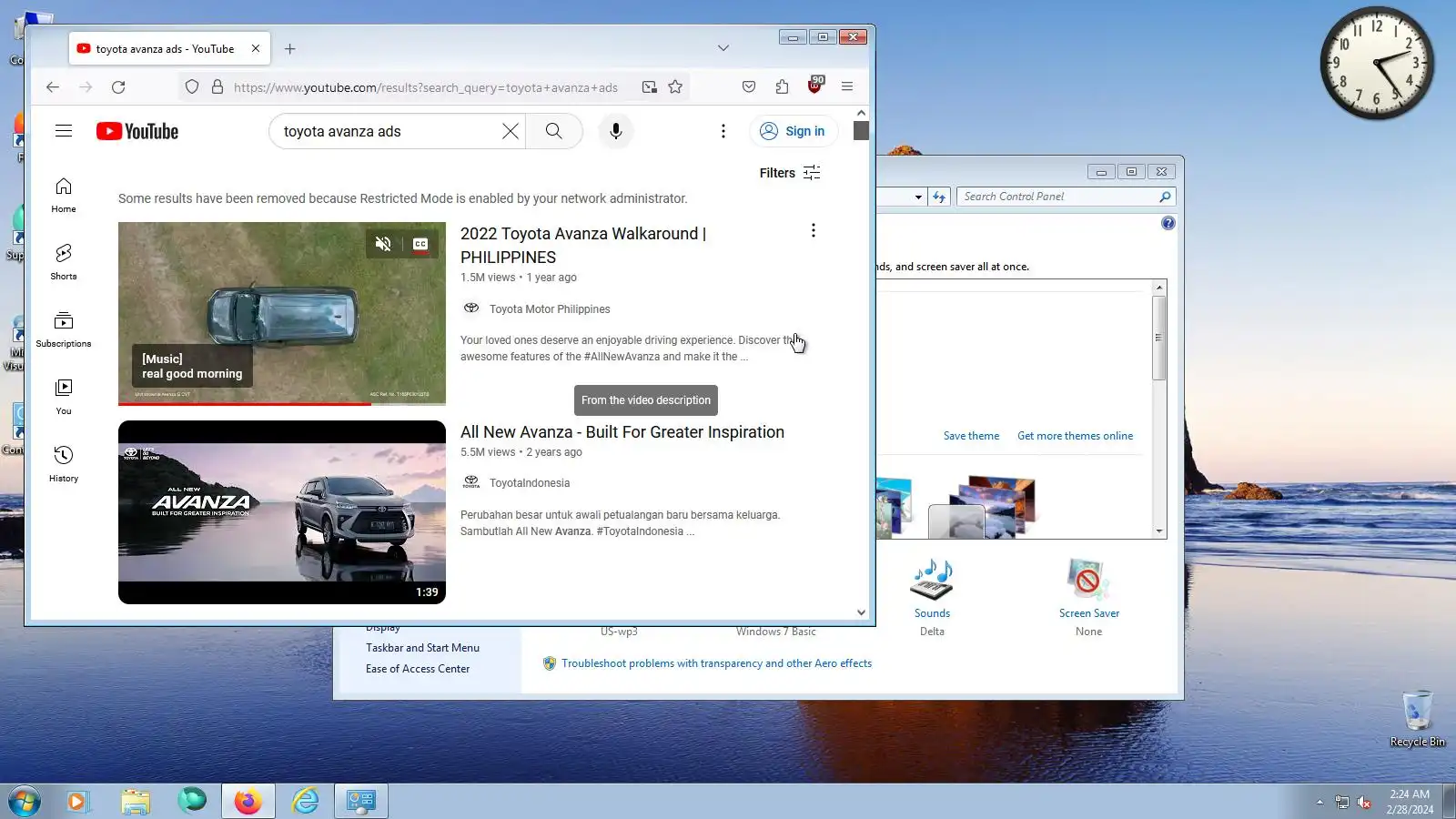
Task: Reload the current Firefox page
Action: (x=118, y=87)
